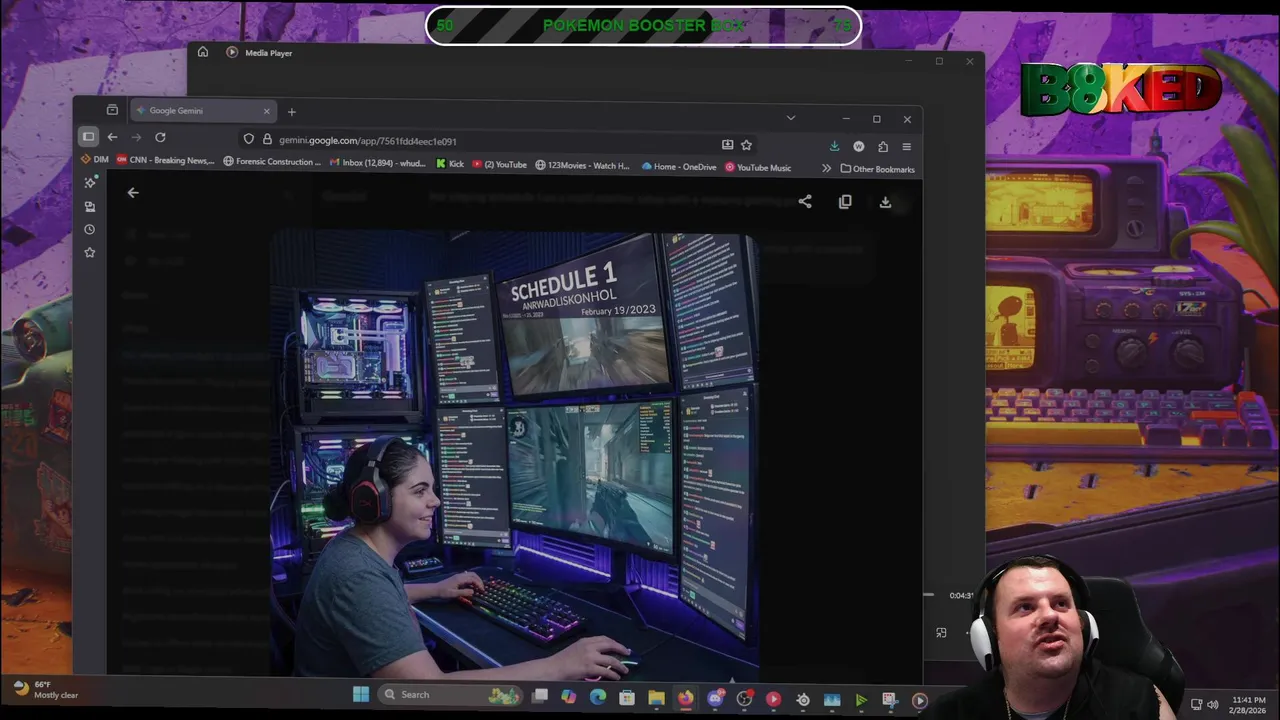The height and width of the screenshot is (720, 1280).
Task: List all tabs dropdown arrow
Action: point(790,118)
